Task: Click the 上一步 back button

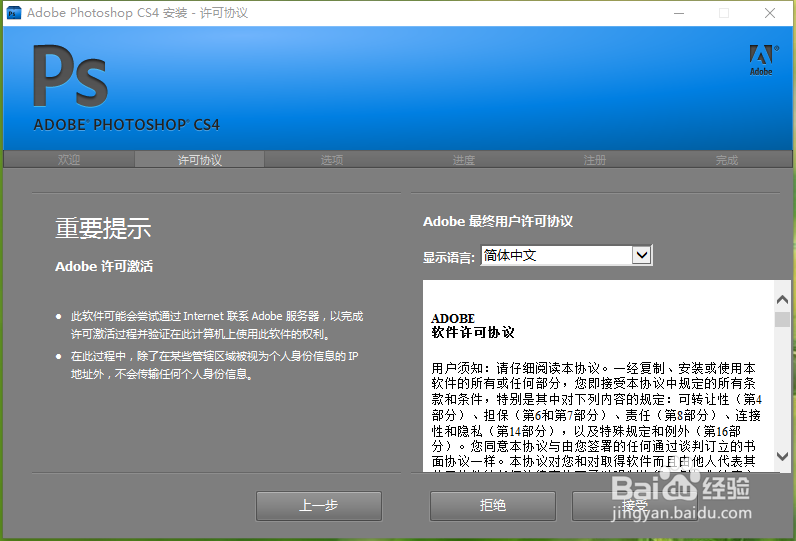Action: [319, 505]
